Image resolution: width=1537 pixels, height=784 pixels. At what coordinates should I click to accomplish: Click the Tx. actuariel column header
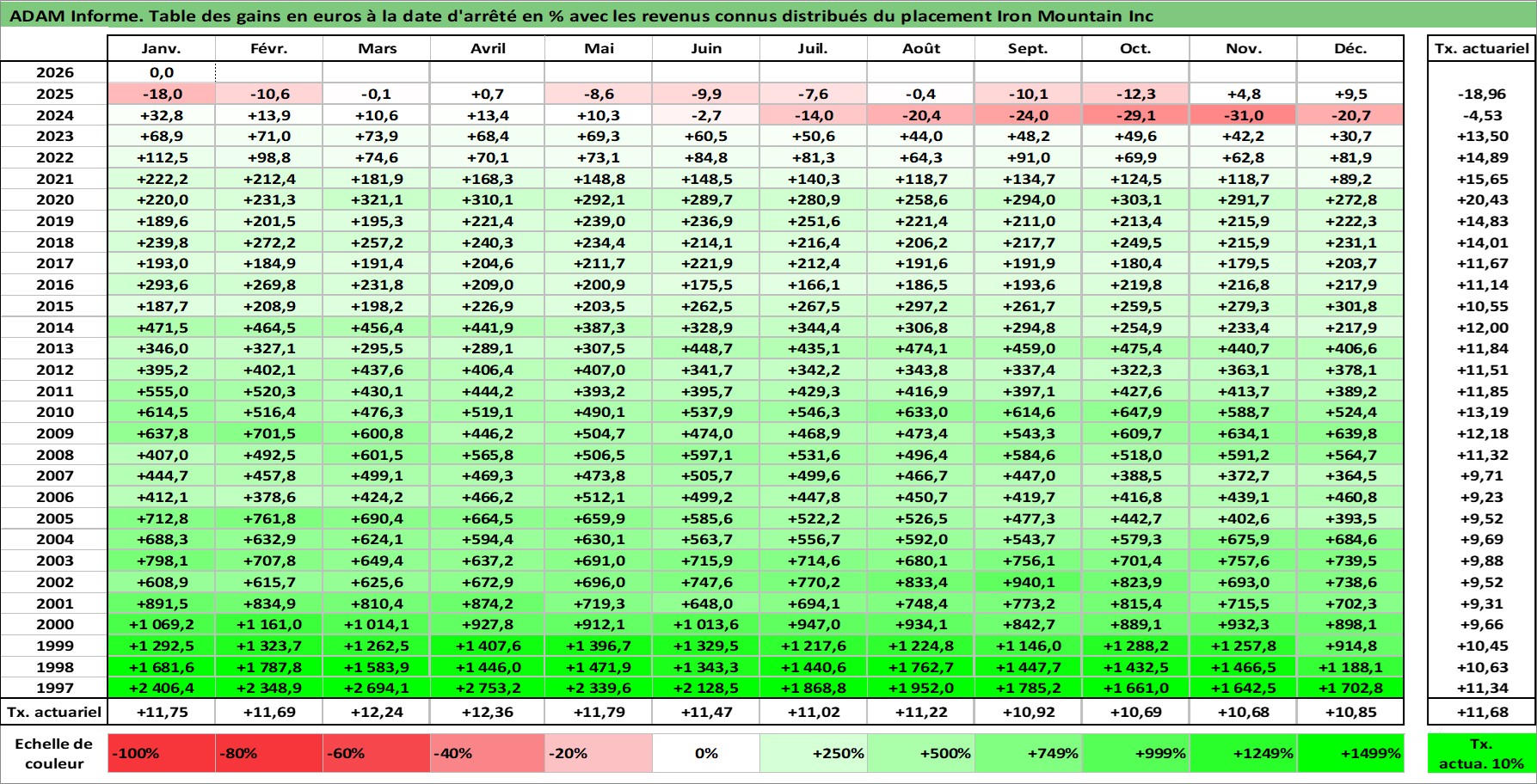click(1482, 48)
